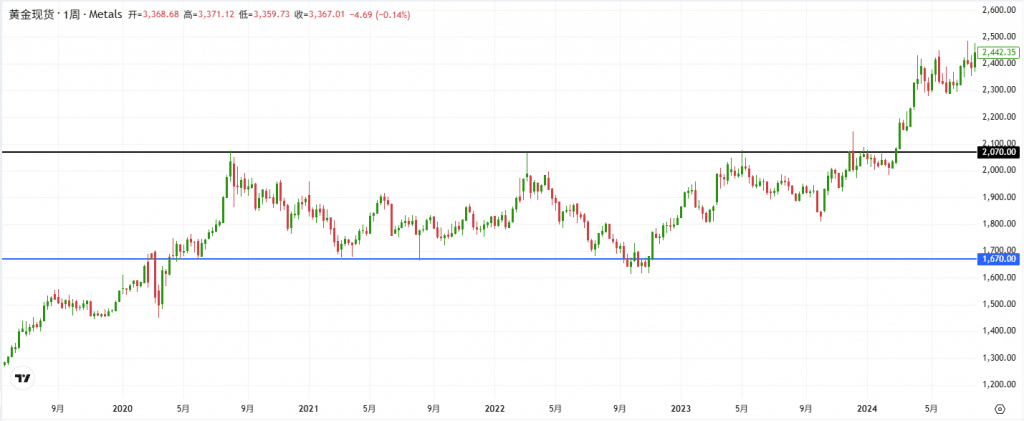
Task: Click the 2,070.00 black price label
Action: 998,152
